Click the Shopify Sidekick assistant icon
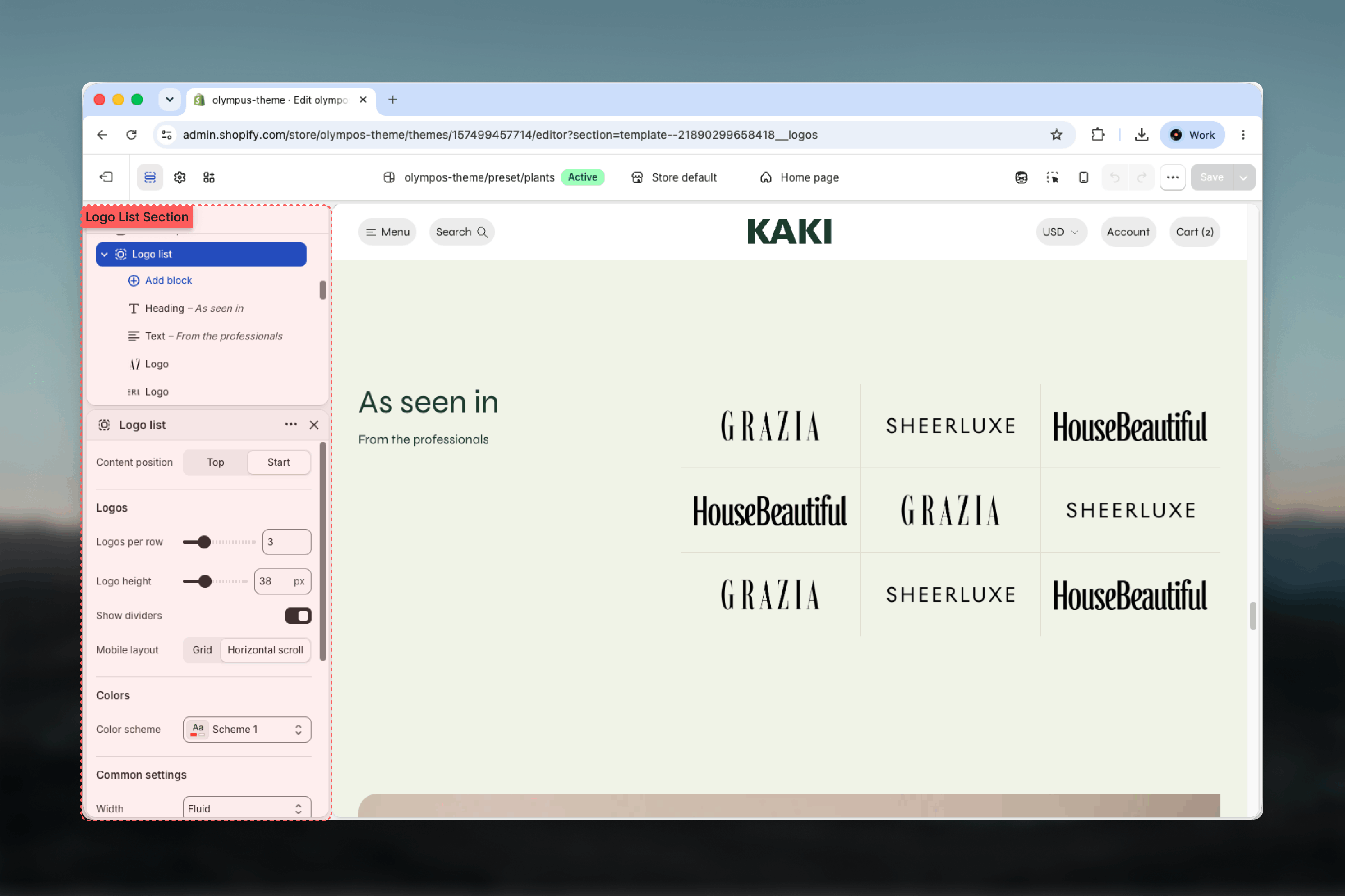 1021,177
